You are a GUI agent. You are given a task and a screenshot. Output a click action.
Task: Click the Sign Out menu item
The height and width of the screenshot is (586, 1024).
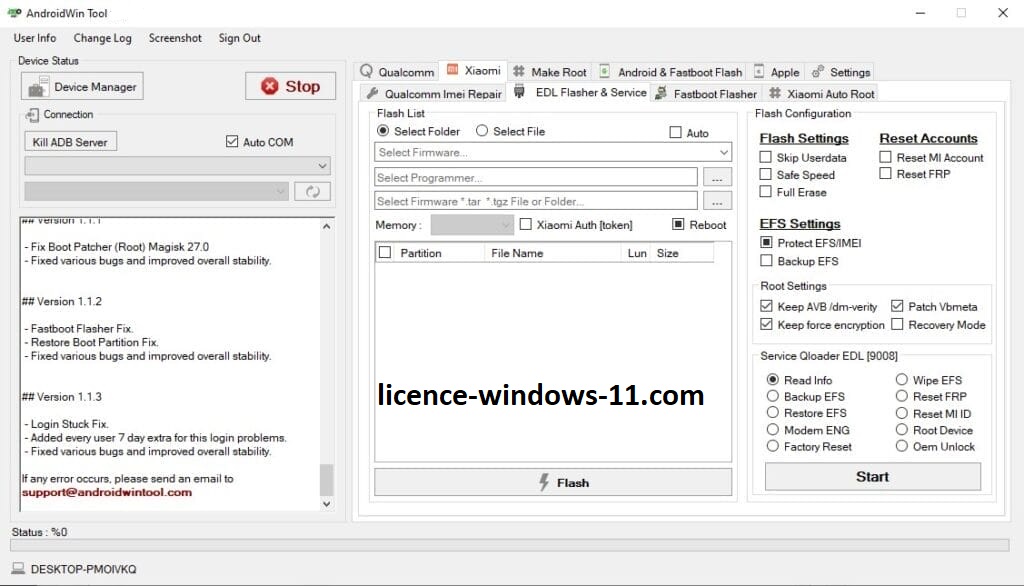239,38
